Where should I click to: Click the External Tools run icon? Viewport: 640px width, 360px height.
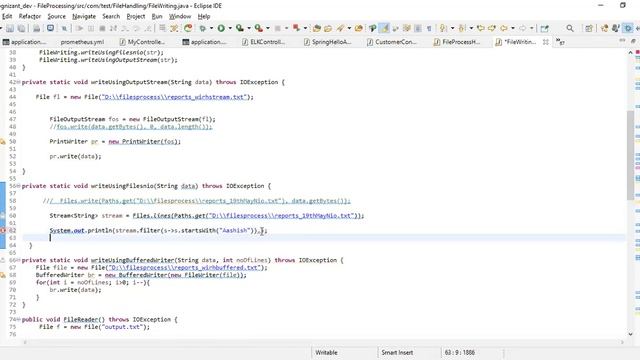coord(258,28)
